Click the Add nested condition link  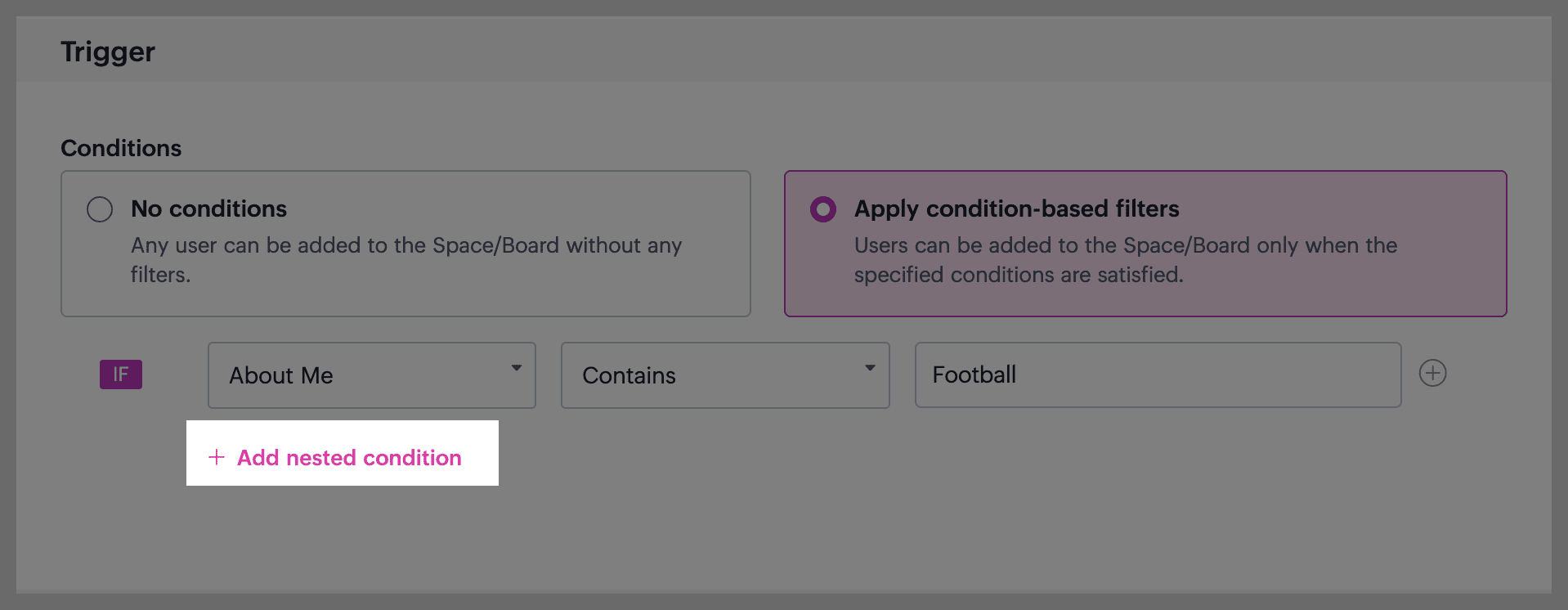(x=349, y=458)
